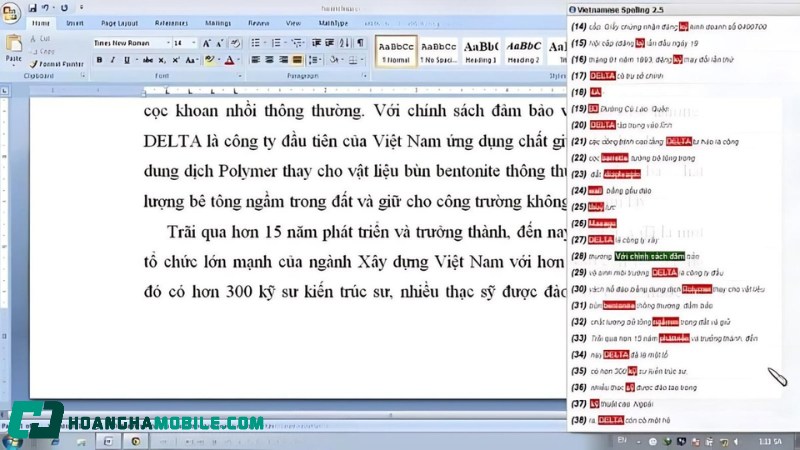Switch to the Page Layout tab
The image size is (800, 450).
point(119,23)
